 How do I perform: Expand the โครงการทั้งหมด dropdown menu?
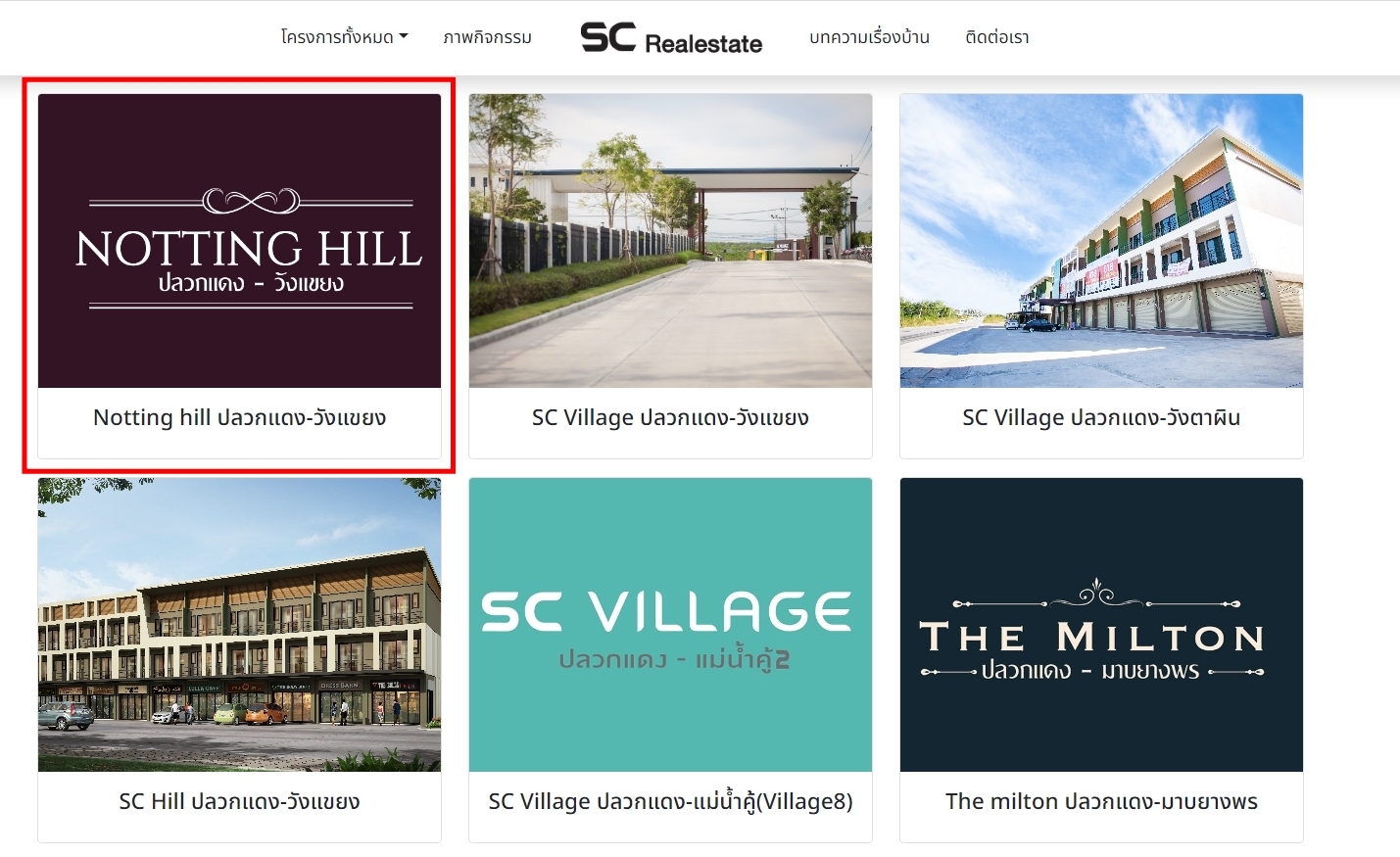point(344,37)
